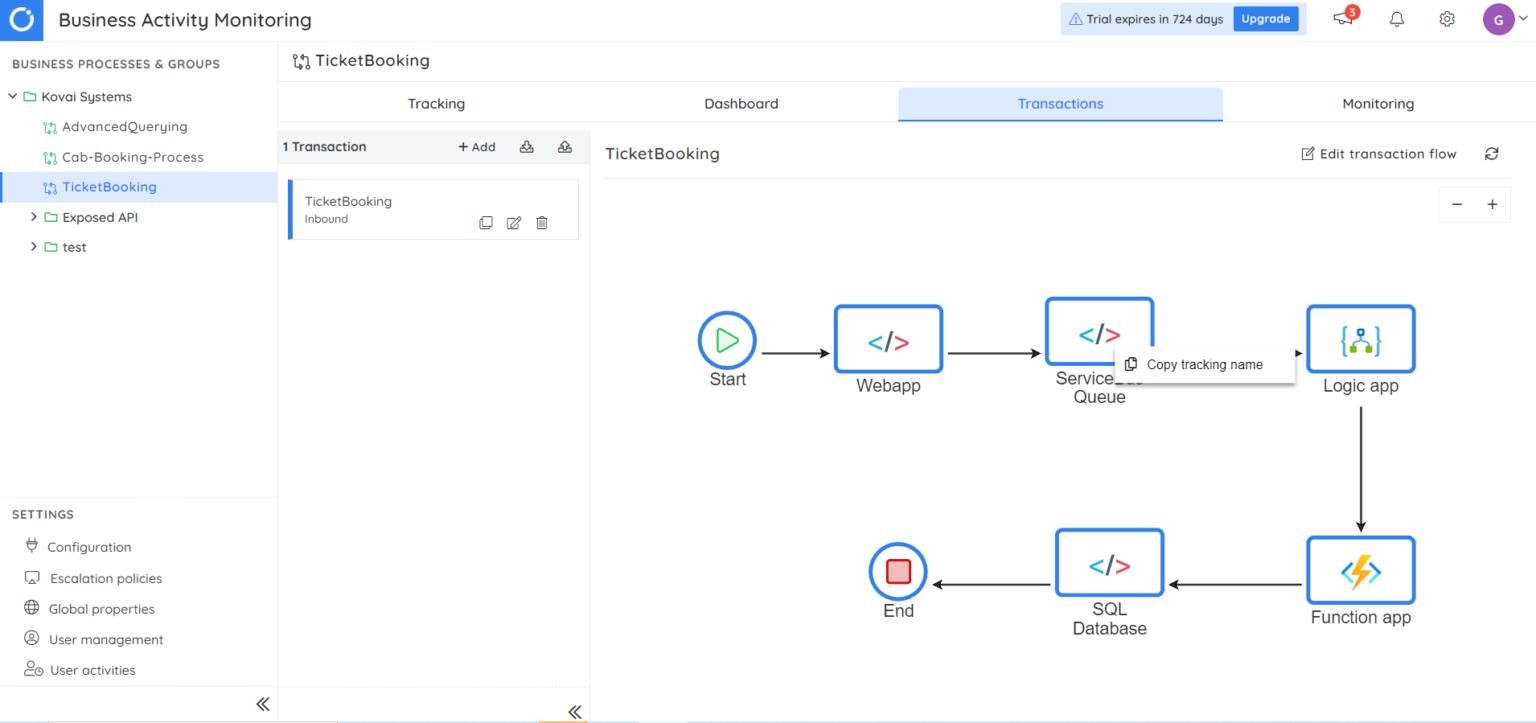Screen dimensions: 1536x723
Task: Edit the TicketBooking Inbound transaction
Action: (x=514, y=222)
